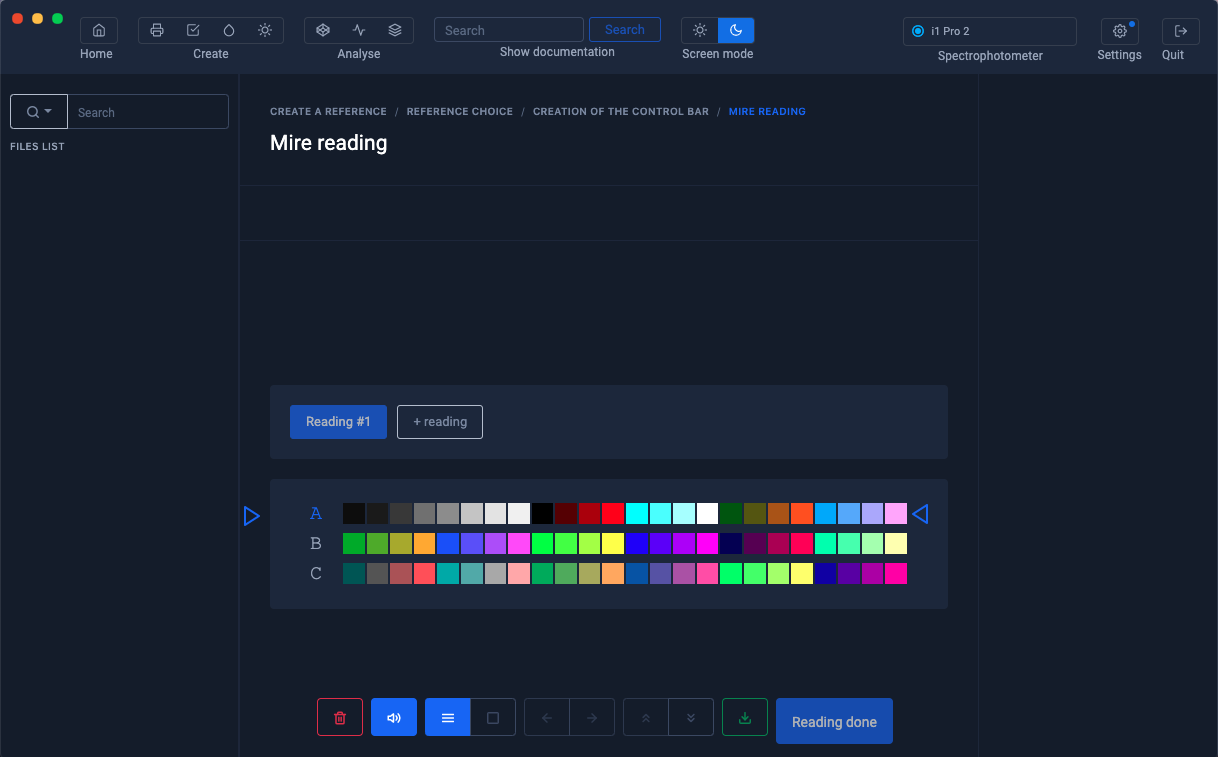Screen dimensions: 1218x757
Task: Go to Reference Choice breadcrumb
Action: click(x=460, y=112)
